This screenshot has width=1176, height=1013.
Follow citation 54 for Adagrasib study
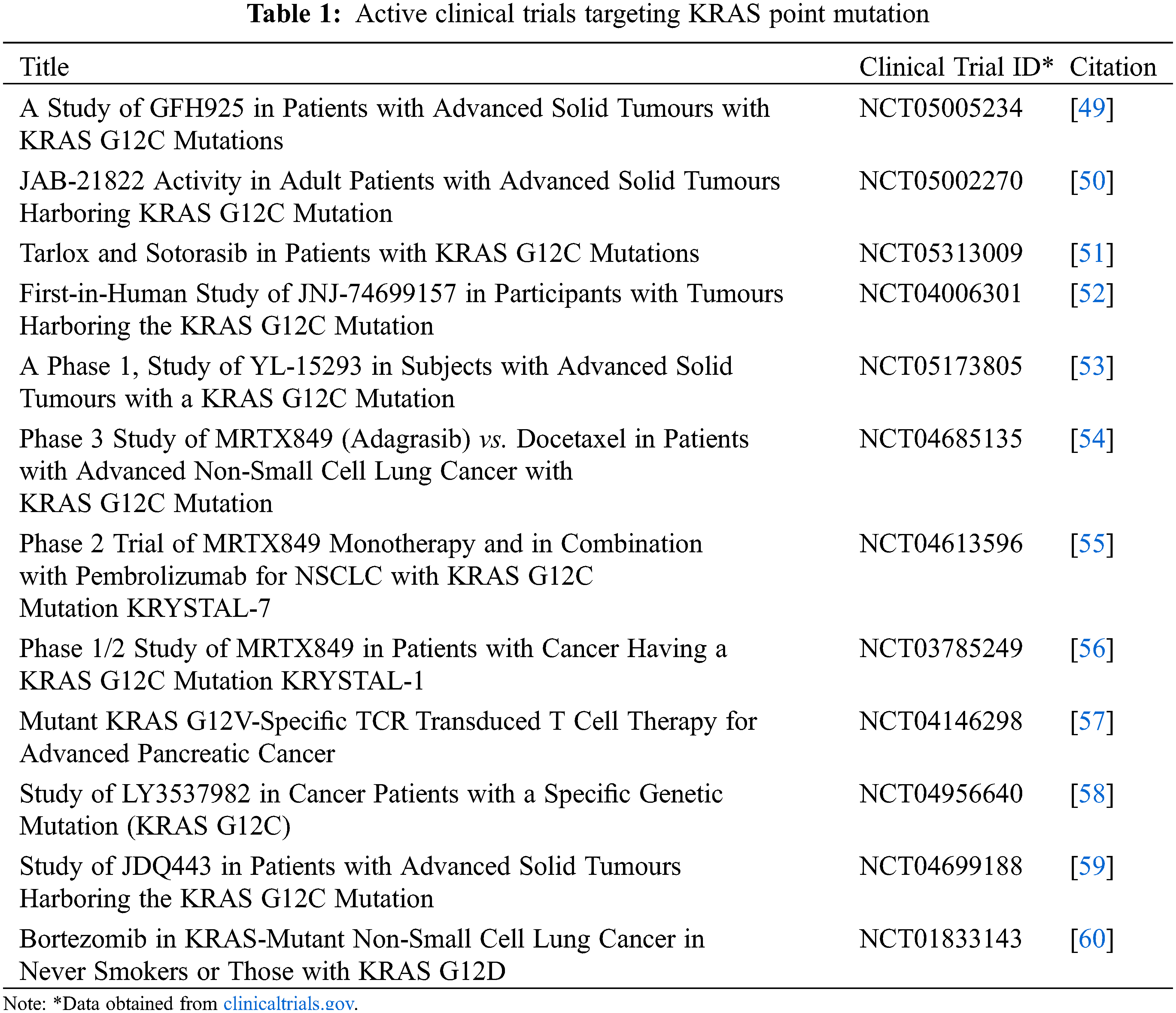click(x=1091, y=439)
